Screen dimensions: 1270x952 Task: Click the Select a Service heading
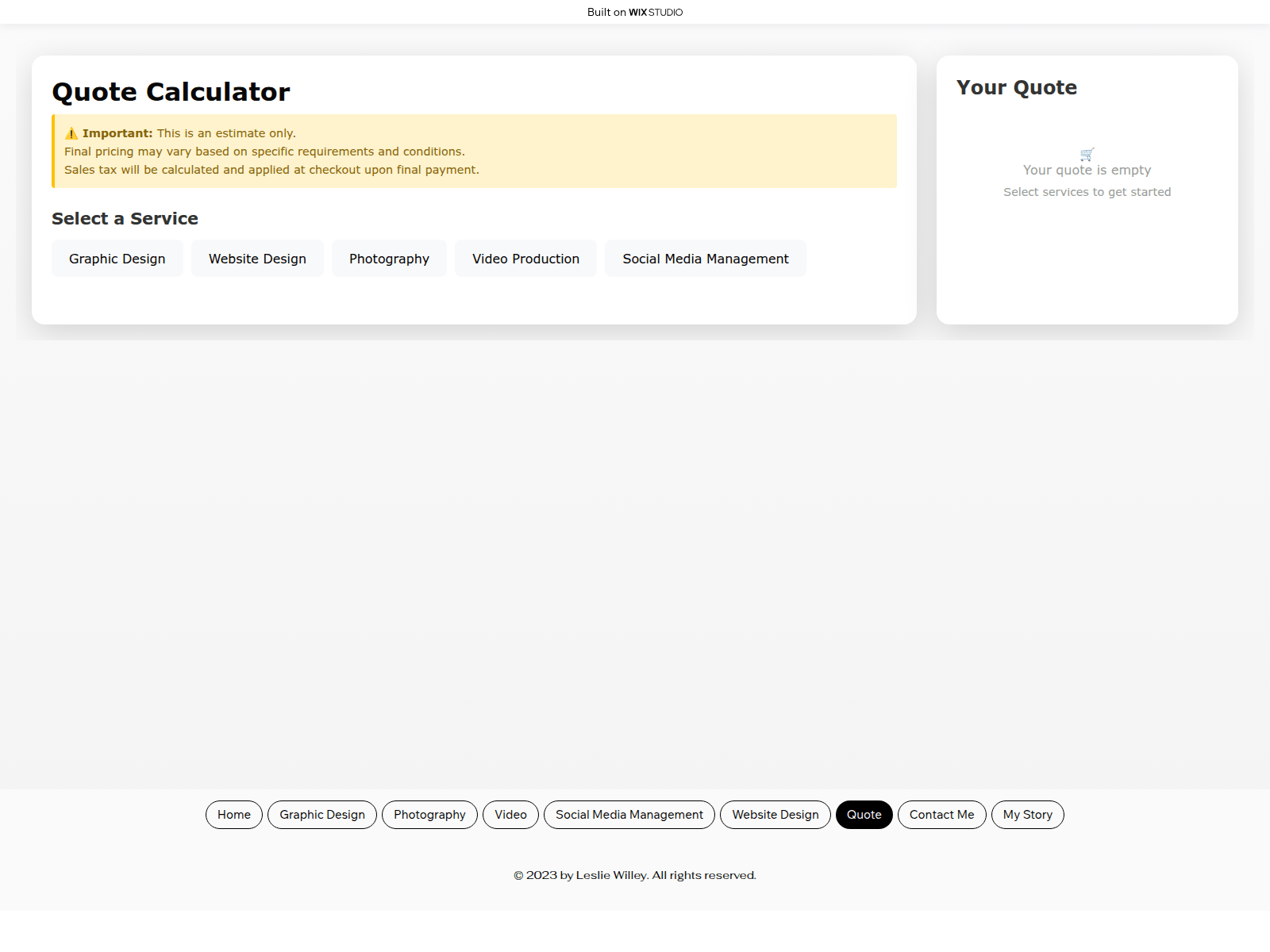click(125, 218)
